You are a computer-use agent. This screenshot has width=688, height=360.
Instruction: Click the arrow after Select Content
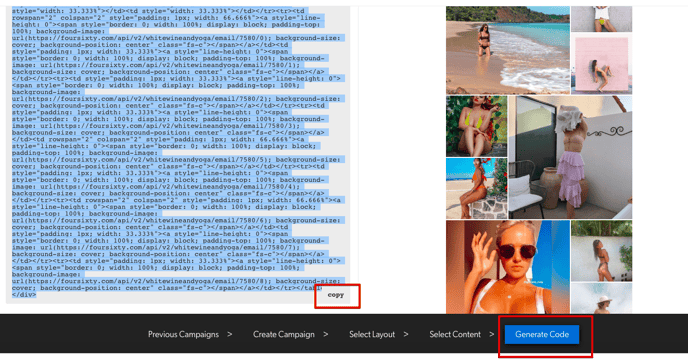click(x=492, y=335)
